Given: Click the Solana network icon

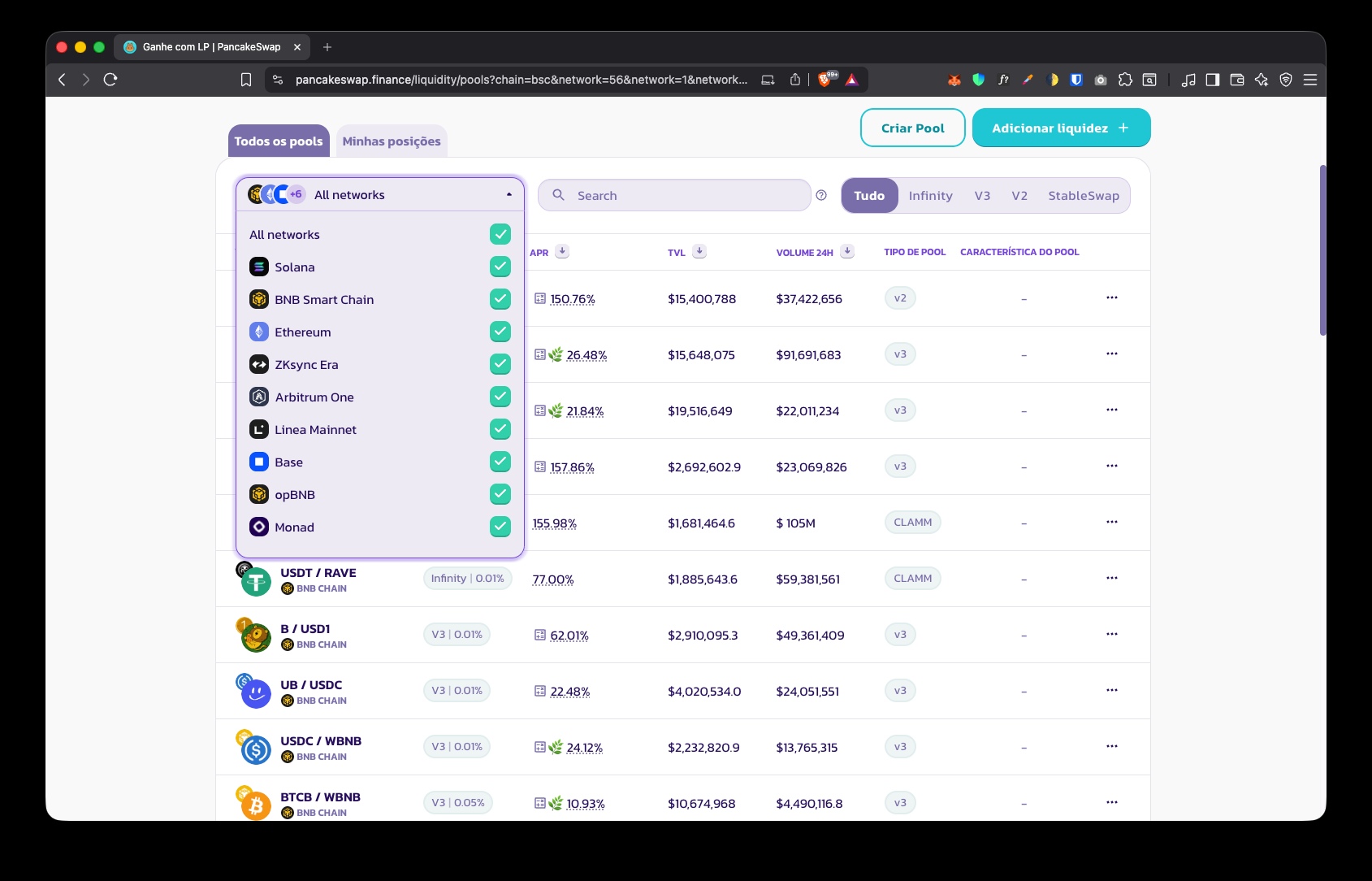Looking at the screenshot, I should (x=259, y=267).
